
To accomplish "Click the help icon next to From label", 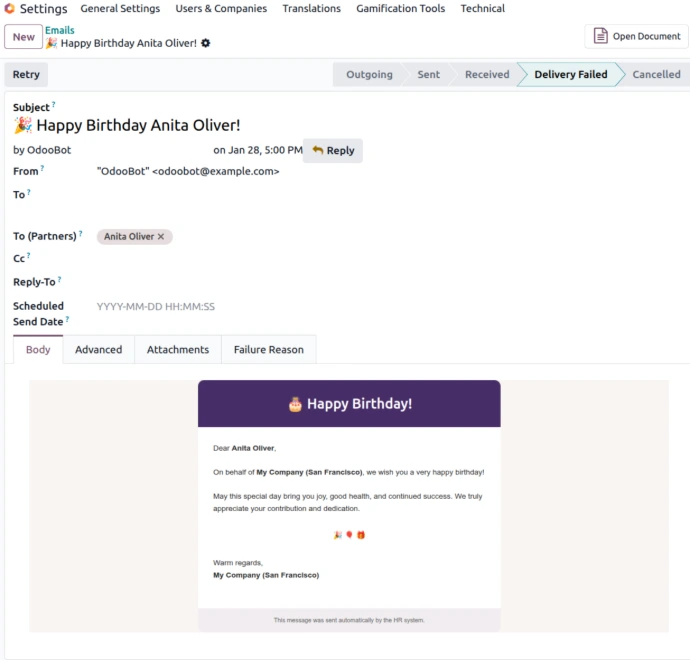I will click(x=42, y=168).
